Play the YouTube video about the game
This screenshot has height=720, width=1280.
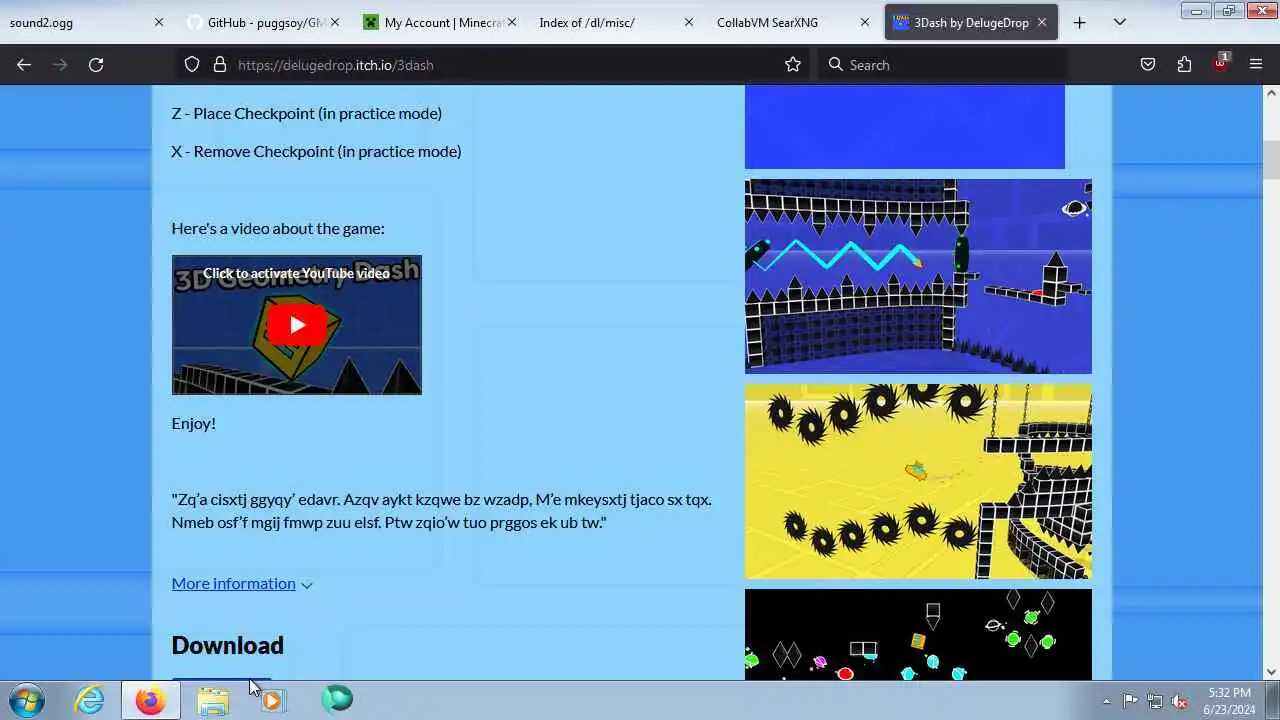click(x=297, y=325)
